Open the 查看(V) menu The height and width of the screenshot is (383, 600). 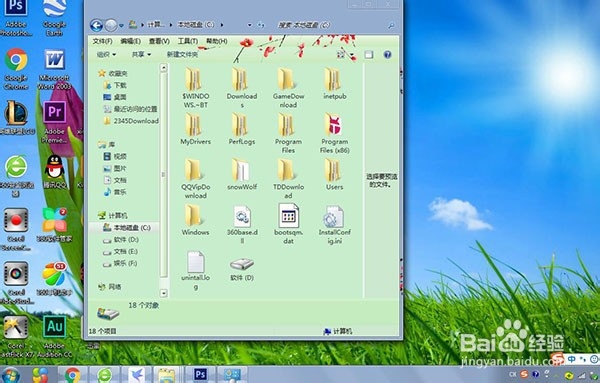(x=159, y=41)
